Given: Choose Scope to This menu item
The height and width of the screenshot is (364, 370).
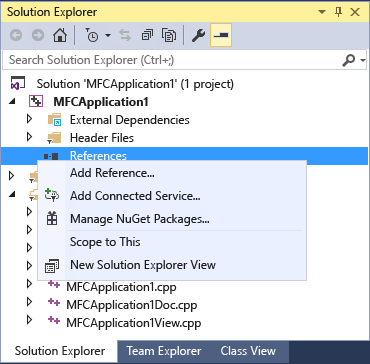Looking at the screenshot, I should (x=105, y=242).
